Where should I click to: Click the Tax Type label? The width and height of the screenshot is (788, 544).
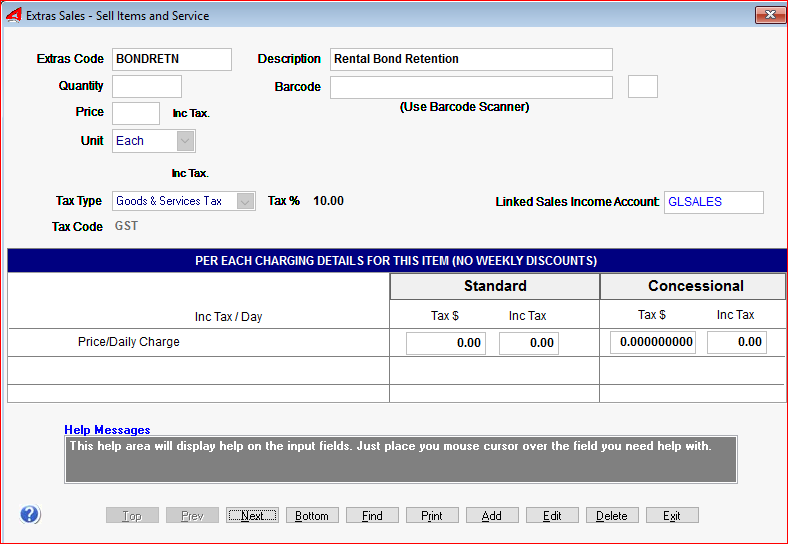tap(79, 201)
